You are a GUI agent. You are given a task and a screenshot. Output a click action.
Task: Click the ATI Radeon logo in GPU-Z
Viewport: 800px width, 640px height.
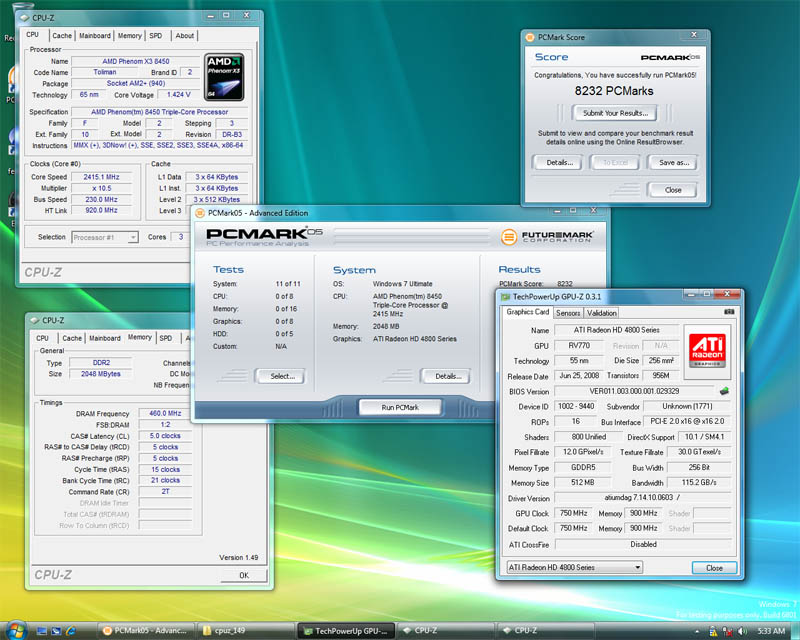(707, 350)
